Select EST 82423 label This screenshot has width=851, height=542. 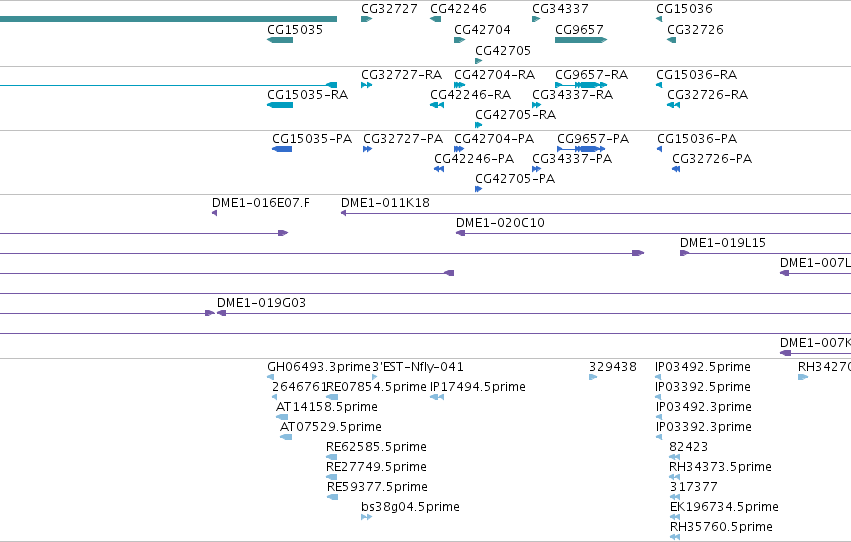tap(688, 448)
